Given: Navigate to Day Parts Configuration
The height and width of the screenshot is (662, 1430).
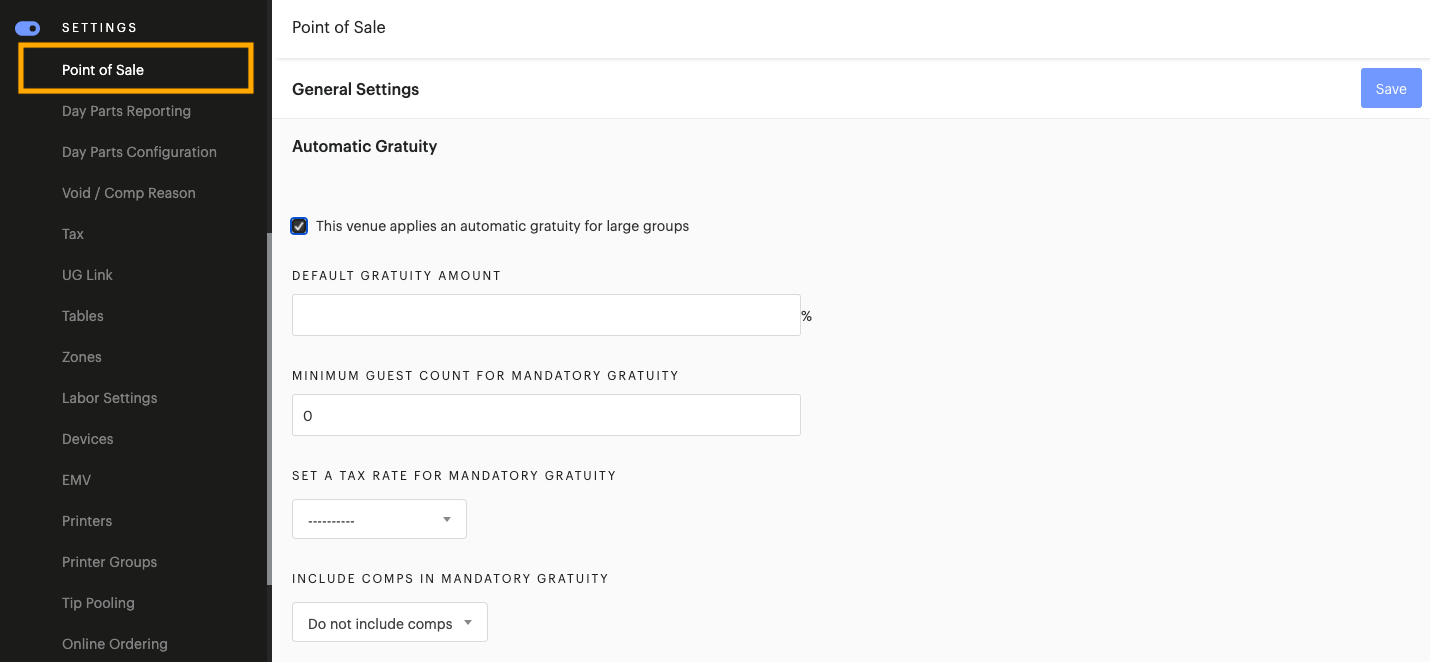Looking at the screenshot, I should click(139, 152).
